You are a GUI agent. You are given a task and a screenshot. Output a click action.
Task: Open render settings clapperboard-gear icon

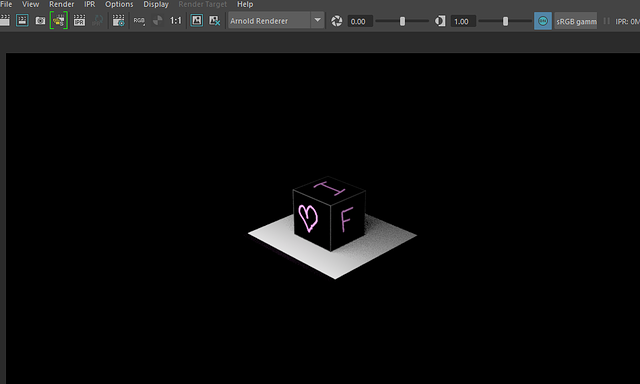coord(118,20)
